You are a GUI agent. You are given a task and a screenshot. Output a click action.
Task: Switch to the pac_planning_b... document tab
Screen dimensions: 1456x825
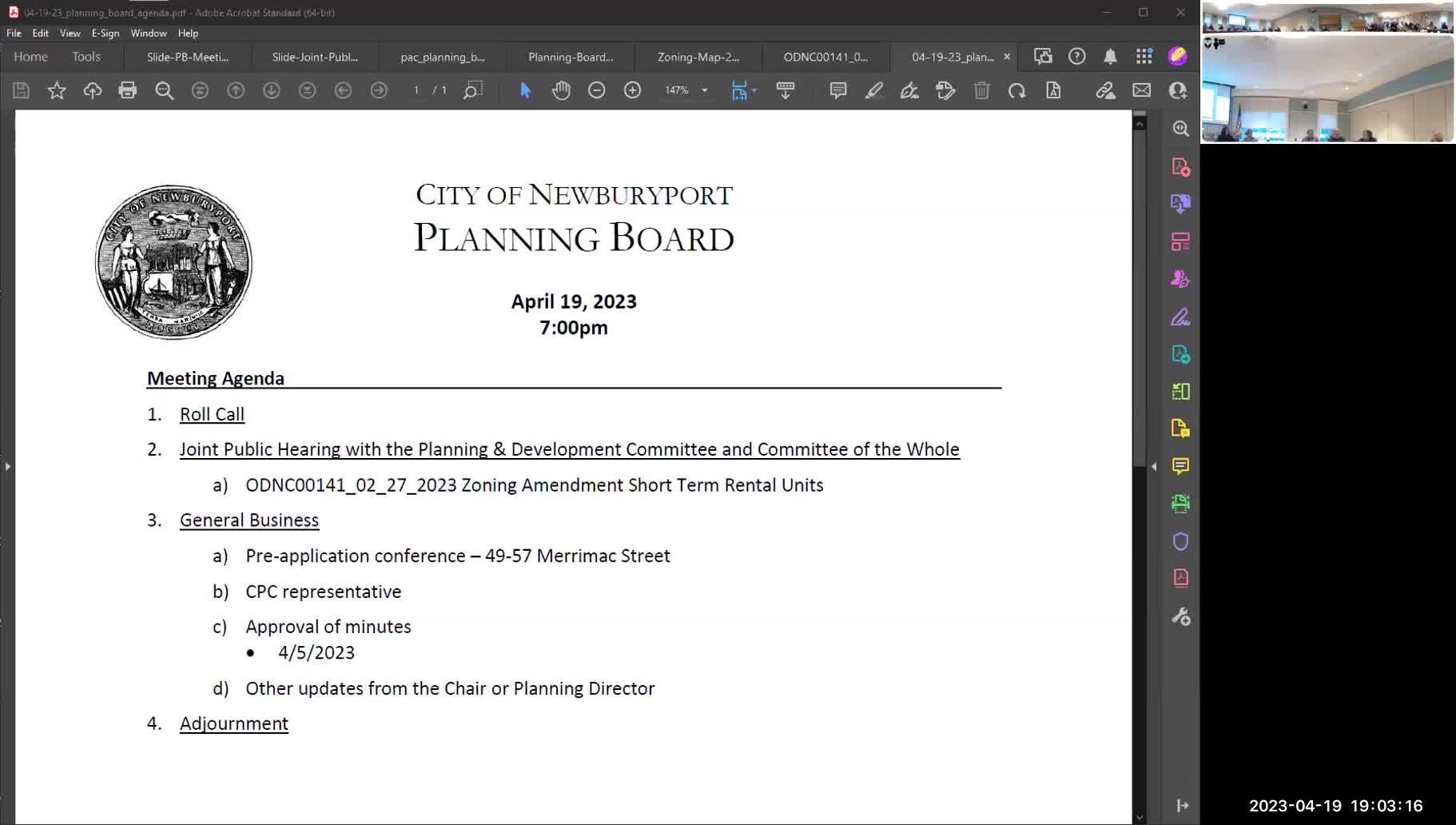coord(443,57)
